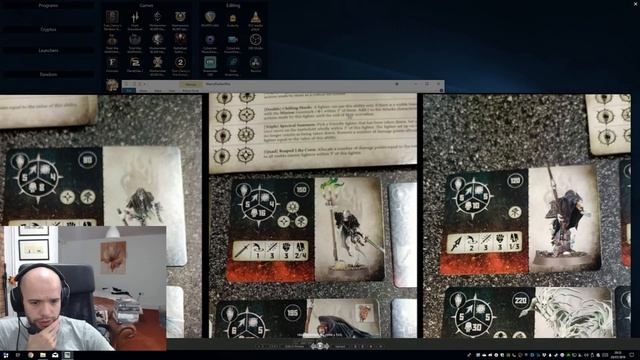Click the Graphics fence title on desktop

tap(48, 29)
